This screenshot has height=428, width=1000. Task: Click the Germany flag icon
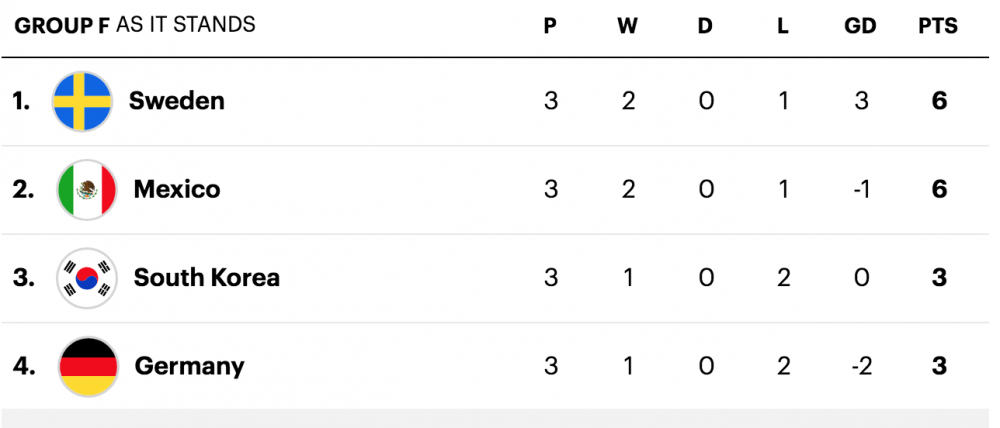pos(88,366)
